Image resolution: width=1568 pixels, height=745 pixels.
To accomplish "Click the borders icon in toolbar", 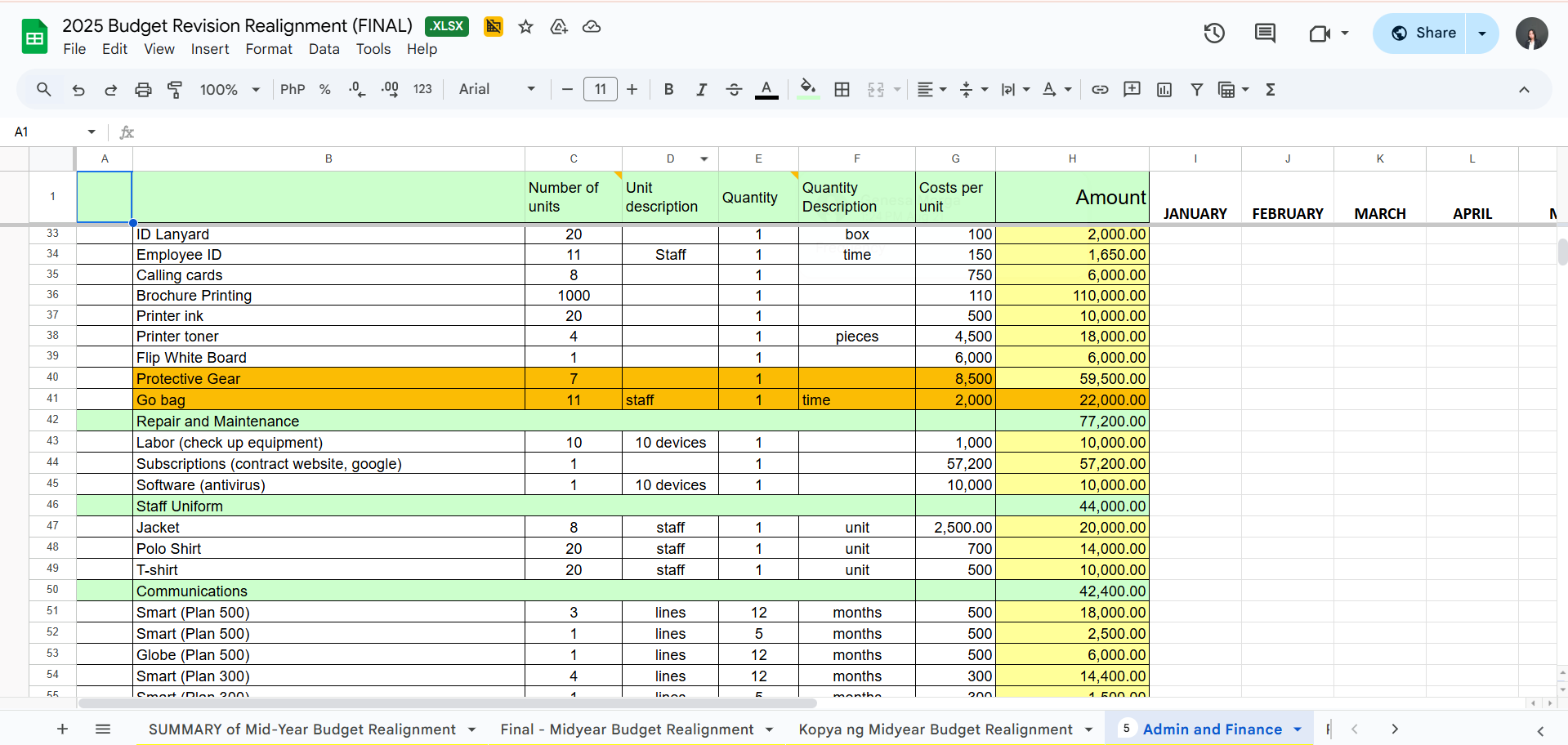I will pos(842,90).
